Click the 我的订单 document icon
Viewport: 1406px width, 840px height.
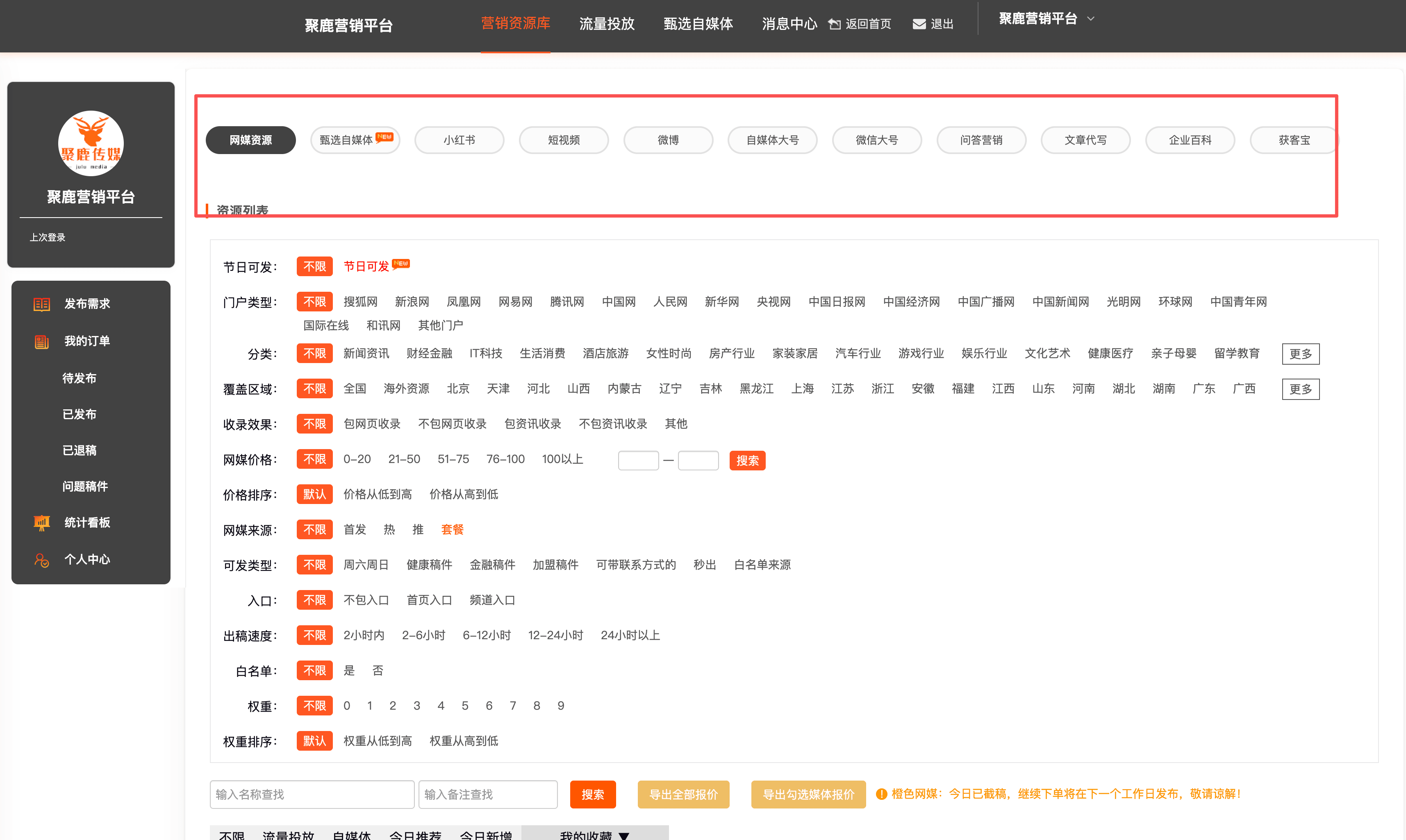tap(41, 341)
